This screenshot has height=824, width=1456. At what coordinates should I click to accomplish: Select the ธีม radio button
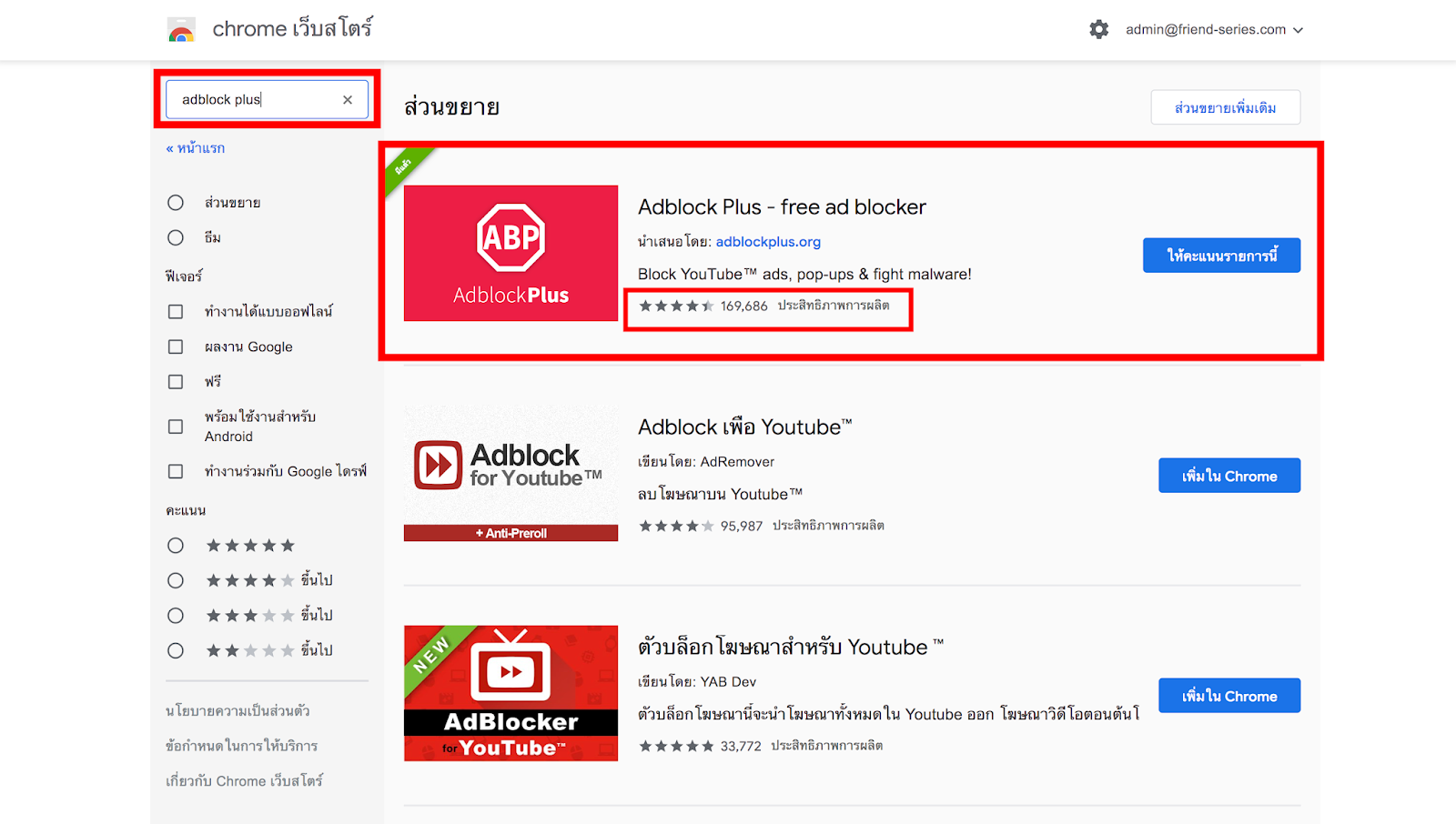pyautogui.click(x=176, y=237)
